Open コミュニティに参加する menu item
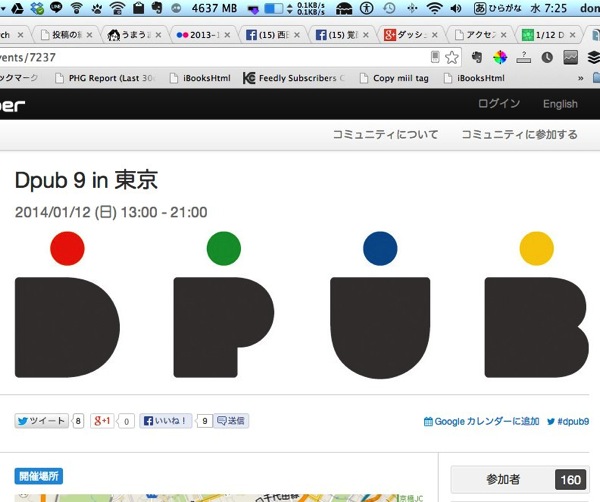This screenshot has width=600, height=502. tap(519, 135)
